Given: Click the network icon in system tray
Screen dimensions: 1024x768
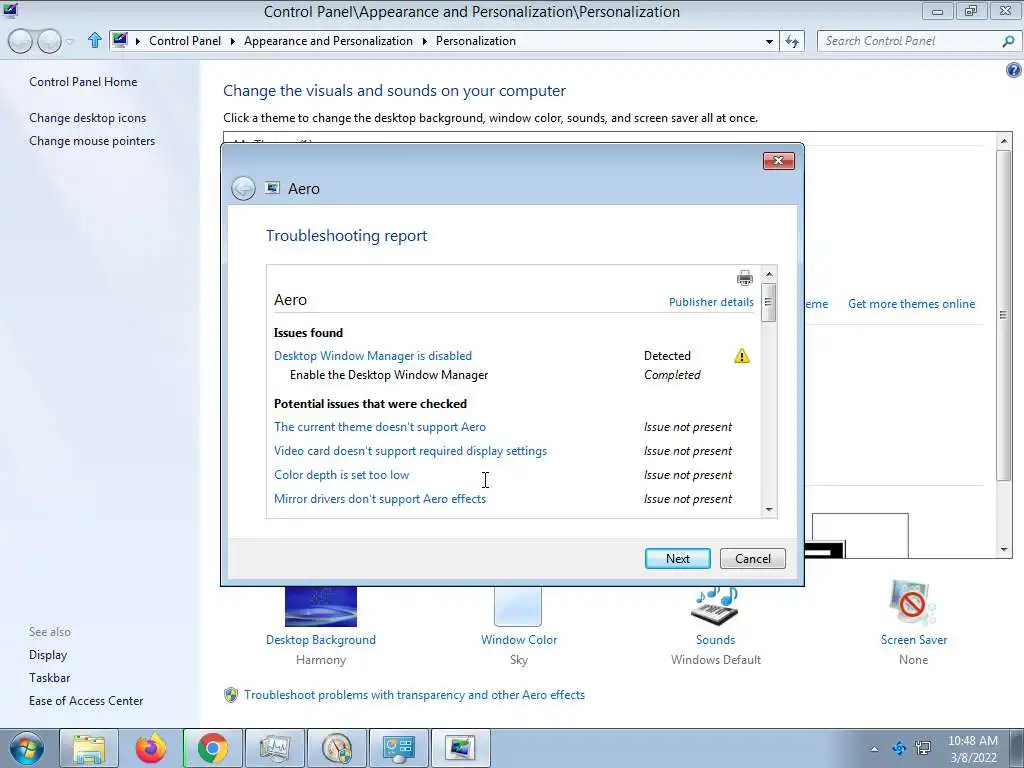Looking at the screenshot, I should [x=923, y=748].
